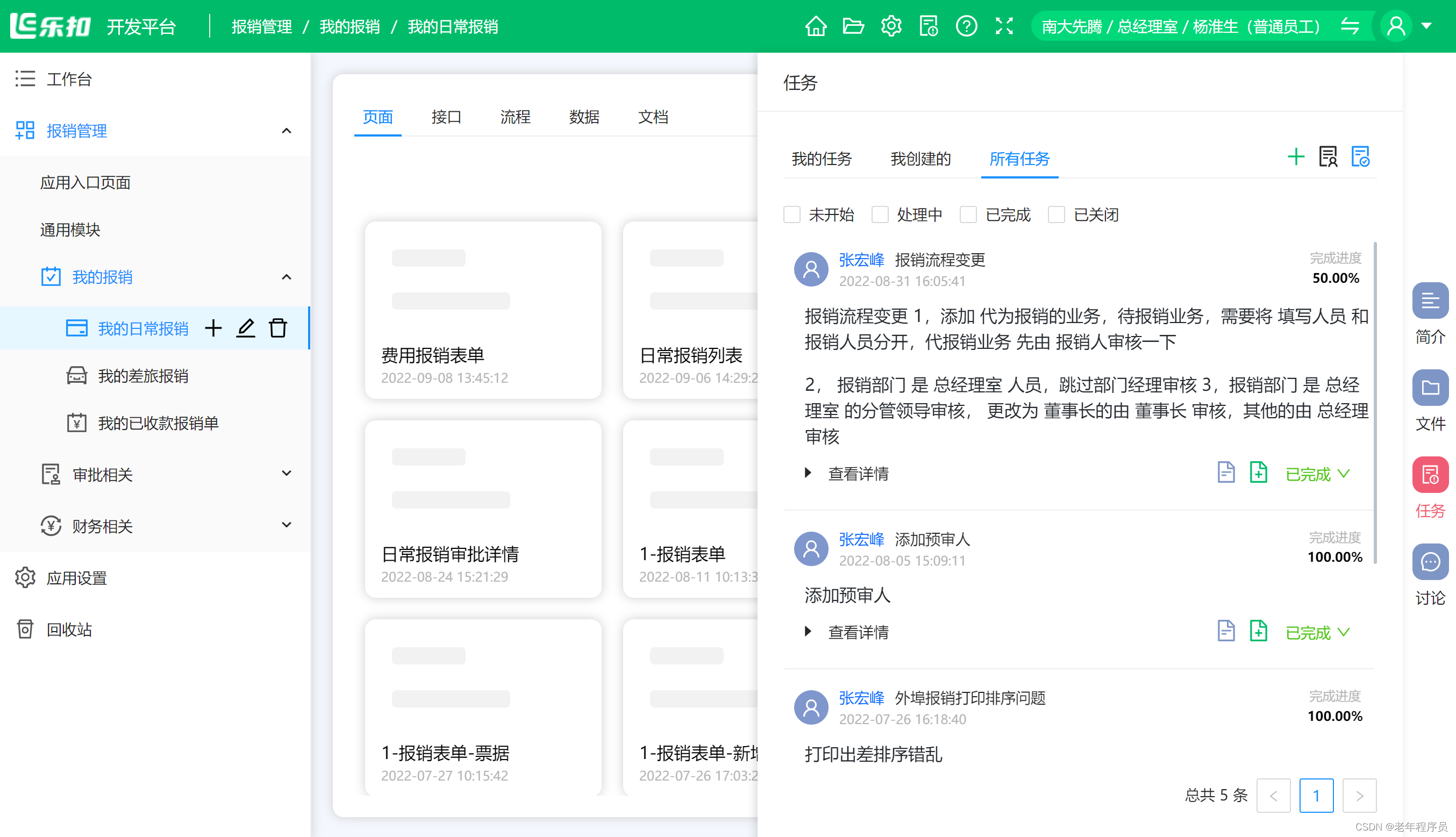Open settings gear in the top bar
1456x837 pixels.
[x=891, y=26]
